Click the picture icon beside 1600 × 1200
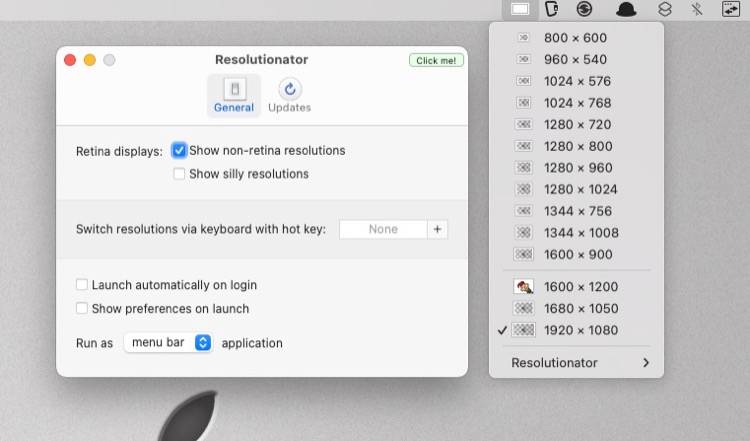 pos(523,287)
